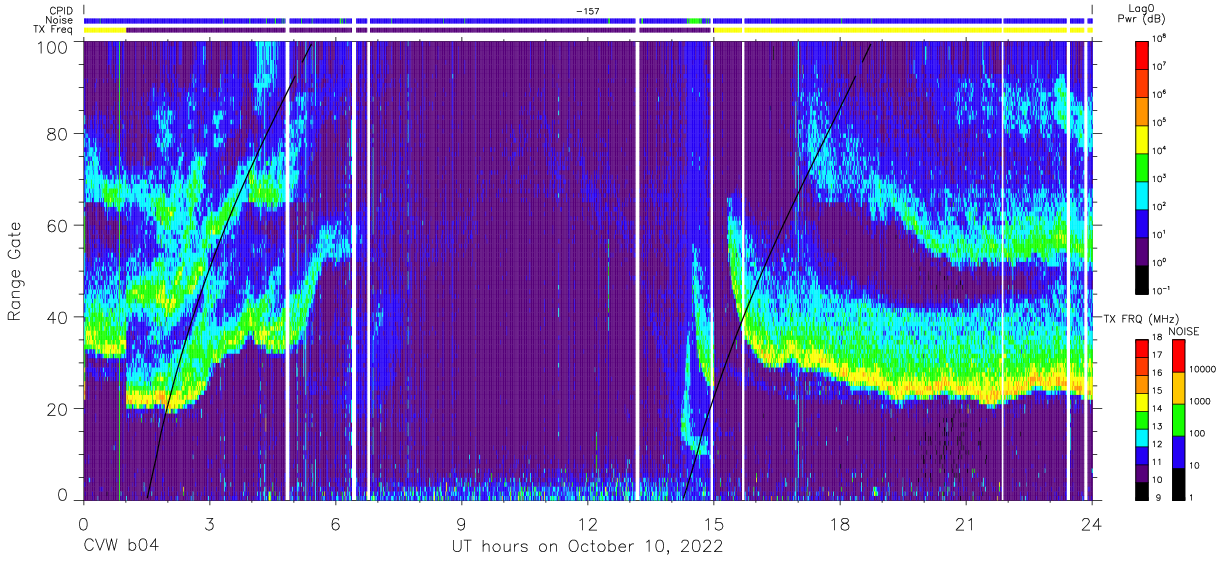Click the 10000 label on NOISE scale
Image resolution: width=1228 pixels, height=567 pixels.
(1205, 370)
